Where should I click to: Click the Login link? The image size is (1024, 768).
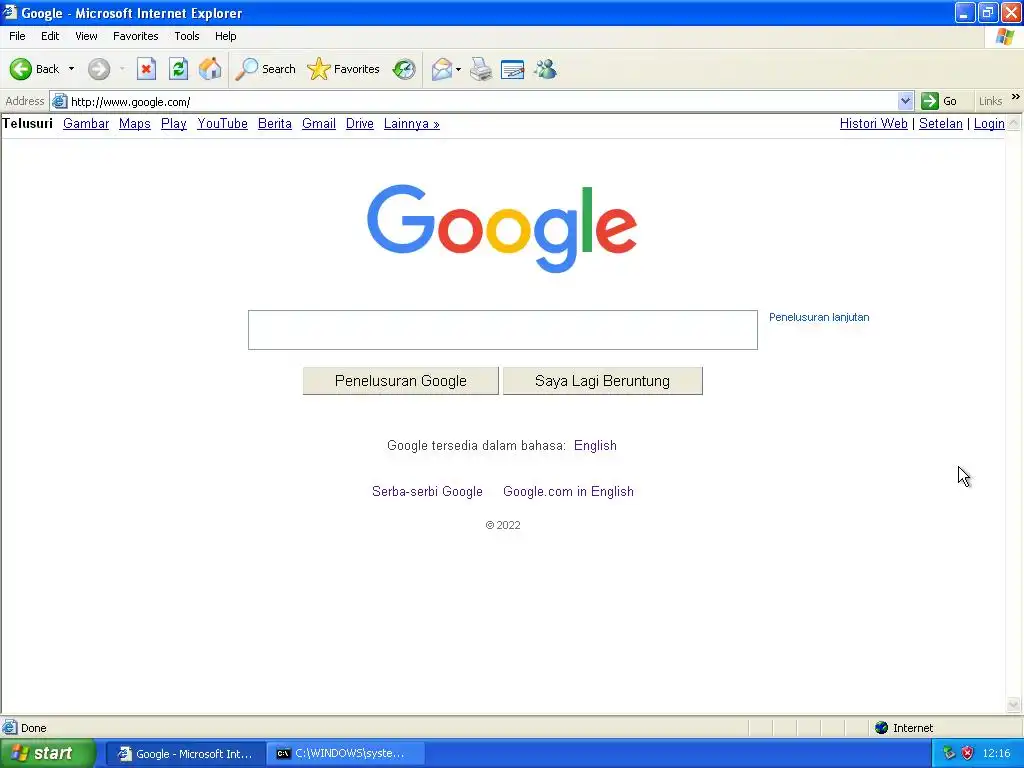point(989,123)
